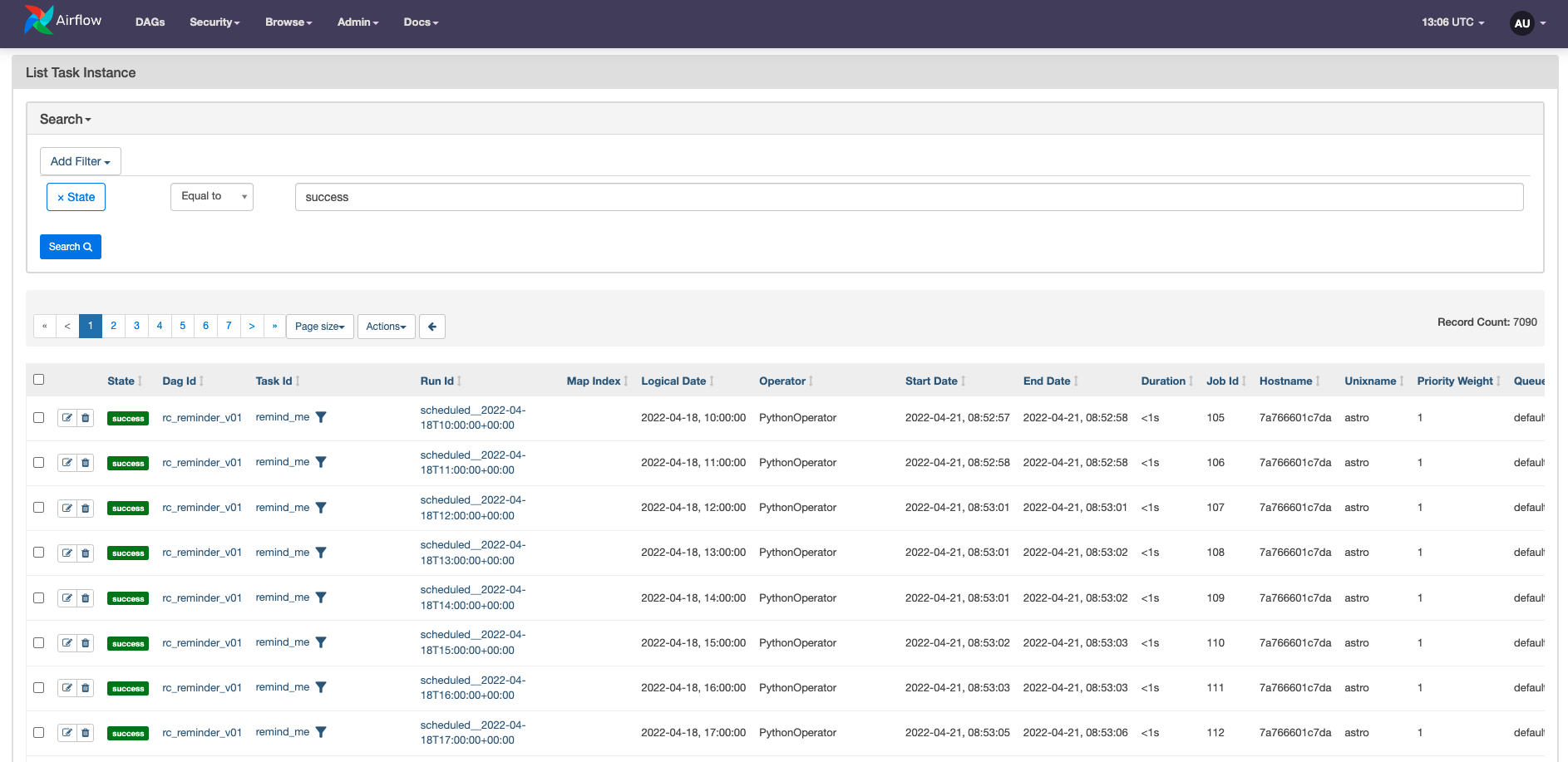This screenshot has height=762, width=1568.
Task: Check the checkbox on the first task row
Action: click(x=39, y=417)
